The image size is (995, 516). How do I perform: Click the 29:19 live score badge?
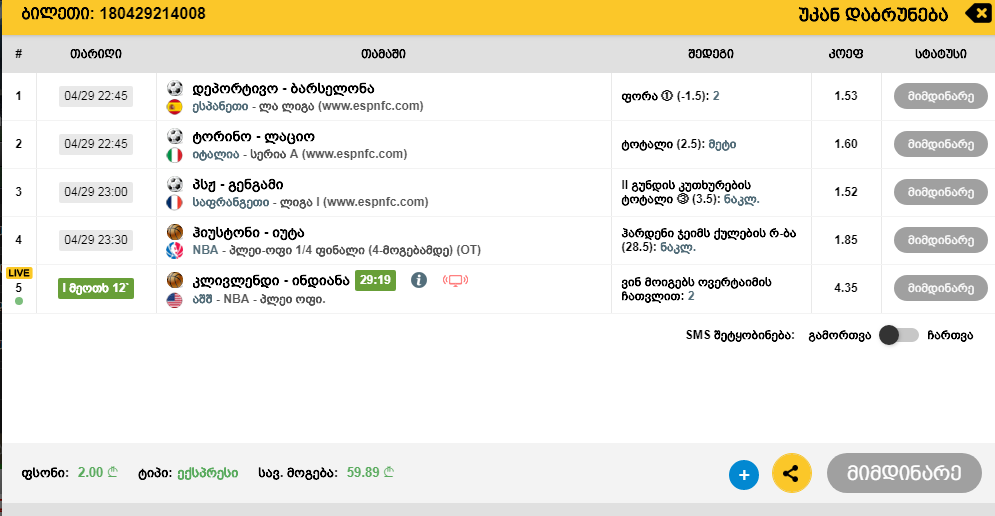(375, 280)
